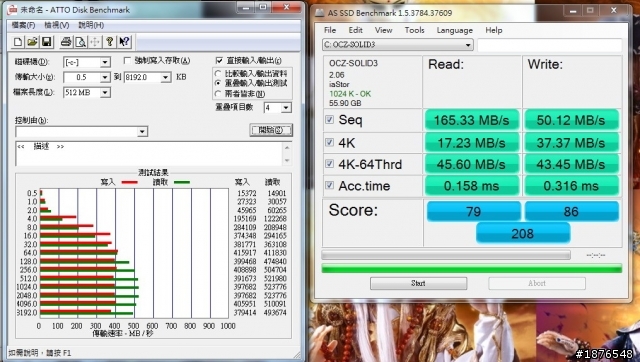Uncheck the 4K test checkbox

(329, 142)
